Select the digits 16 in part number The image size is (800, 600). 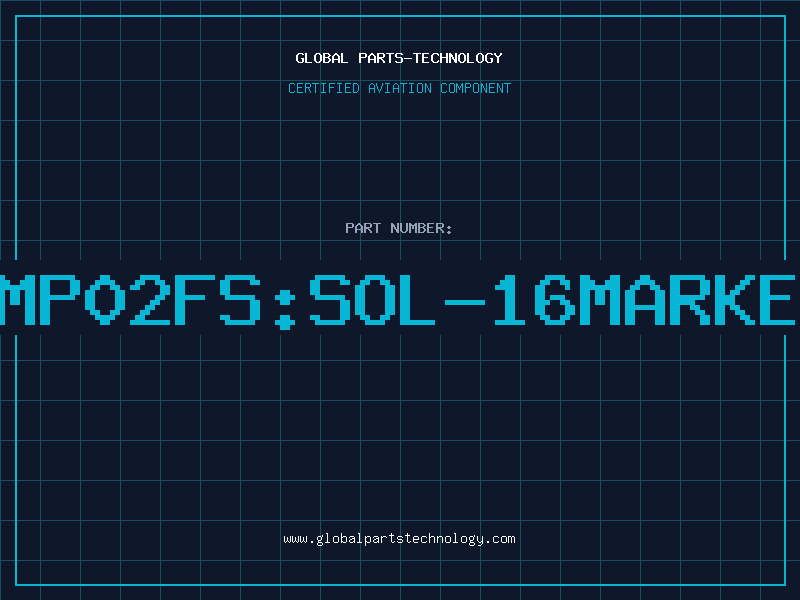(x=534, y=299)
